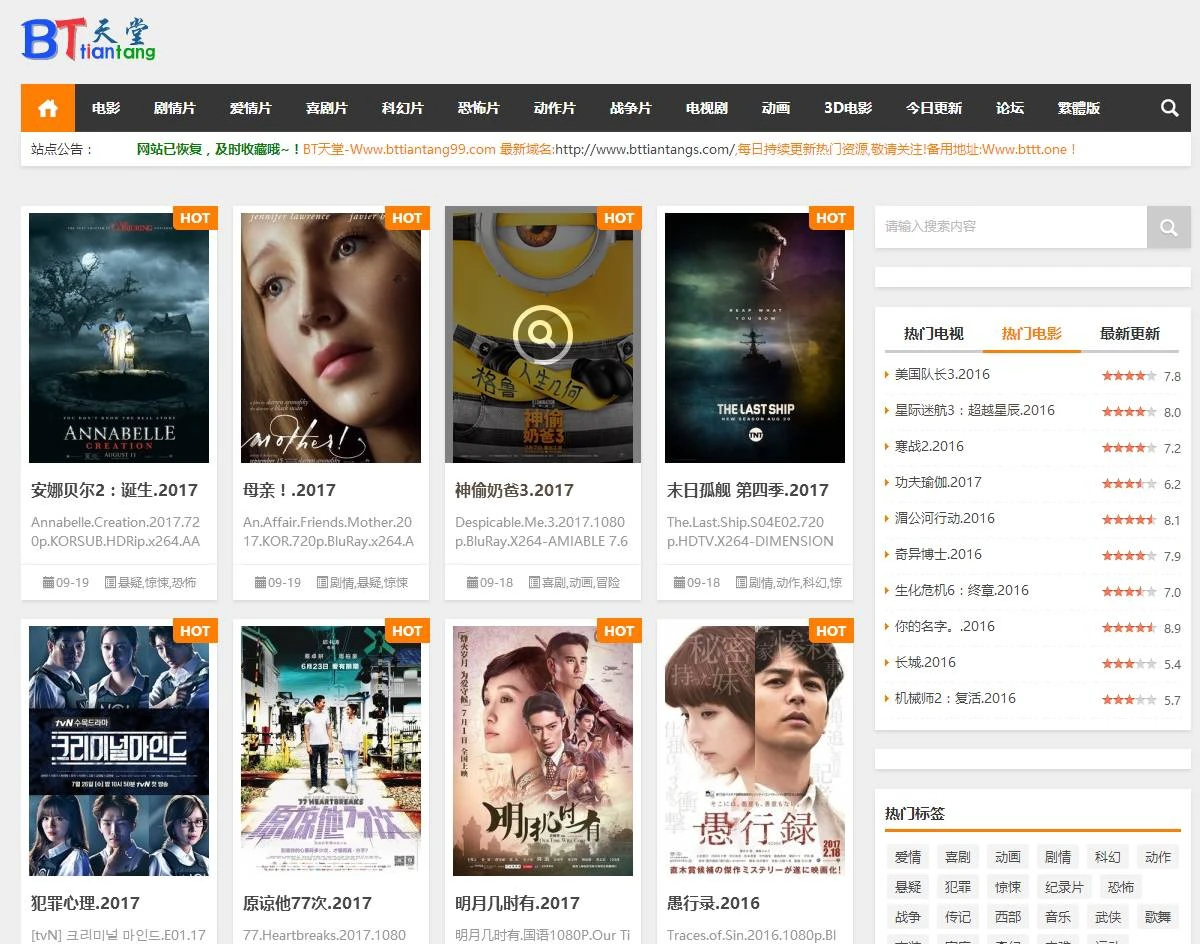Open 明月几时有 poster thumbnail

tap(543, 751)
